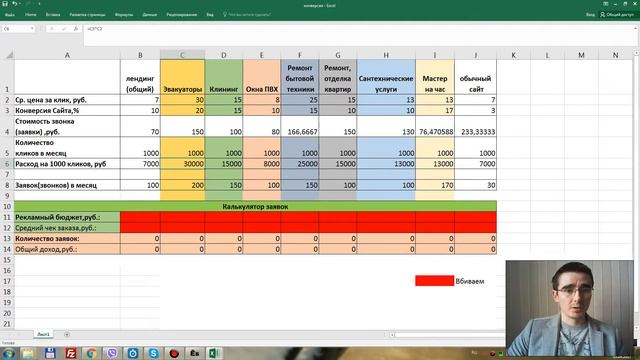Viewport: 640px width, 360px height.
Task: Click the Windows Start orb
Action: tap(8, 353)
